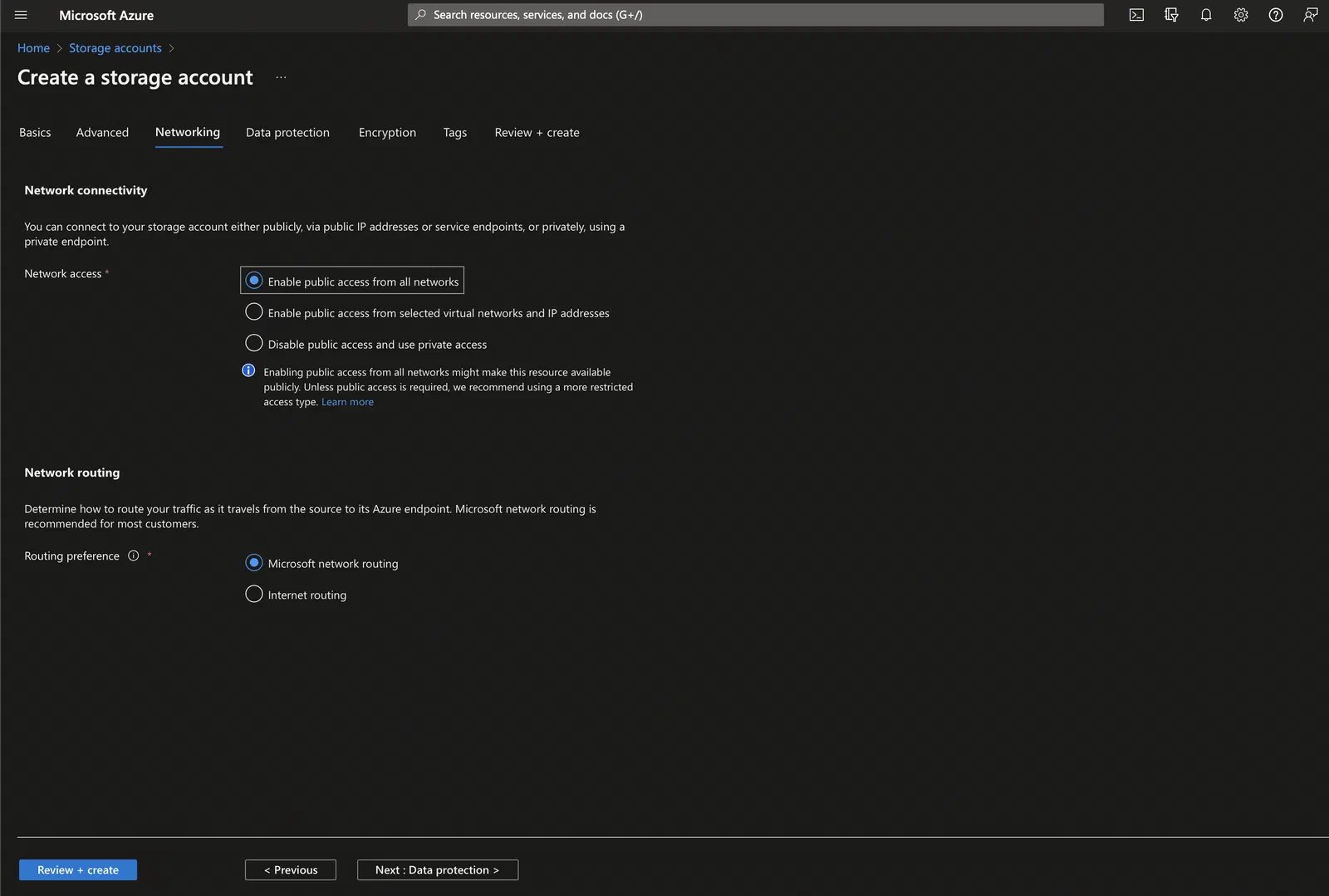Switch to the Networking tab
This screenshot has width=1329, height=896.
click(x=188, y=133)
